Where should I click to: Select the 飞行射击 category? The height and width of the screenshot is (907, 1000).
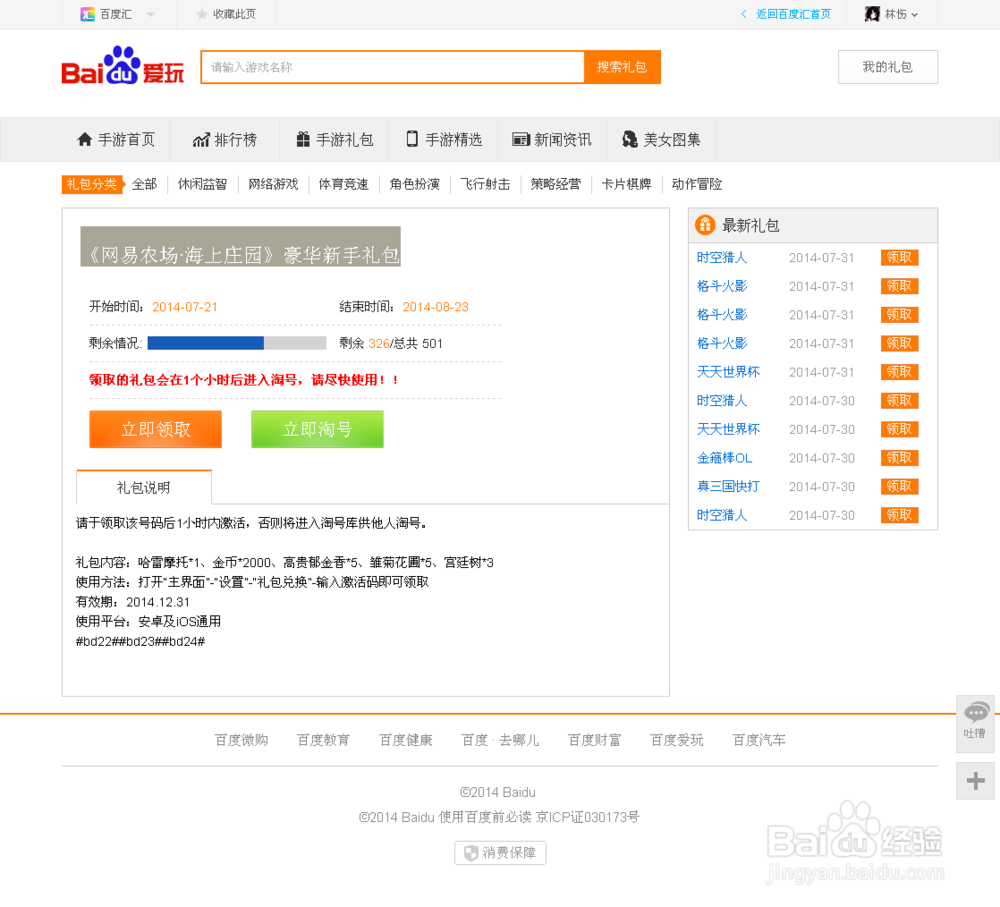point(485,184)
